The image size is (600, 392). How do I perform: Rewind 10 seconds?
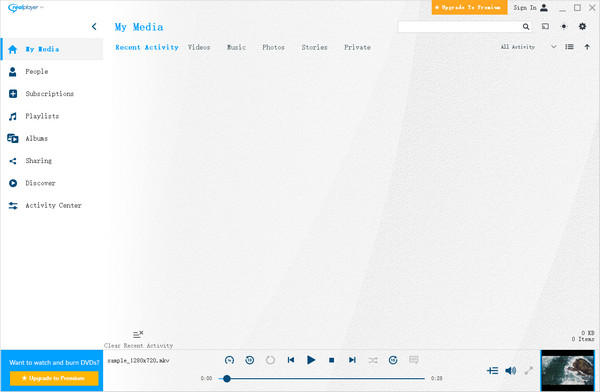249,360
